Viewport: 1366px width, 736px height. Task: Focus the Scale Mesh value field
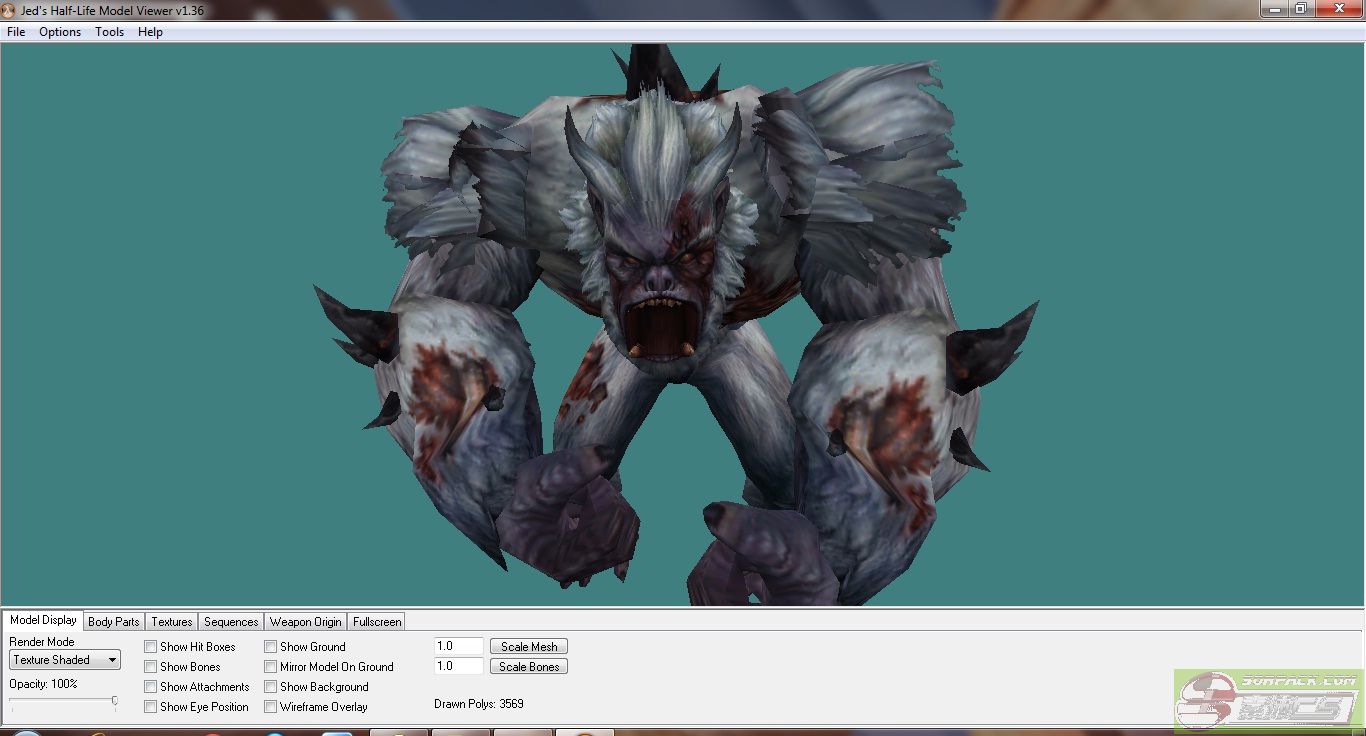(x=459, y=647)
